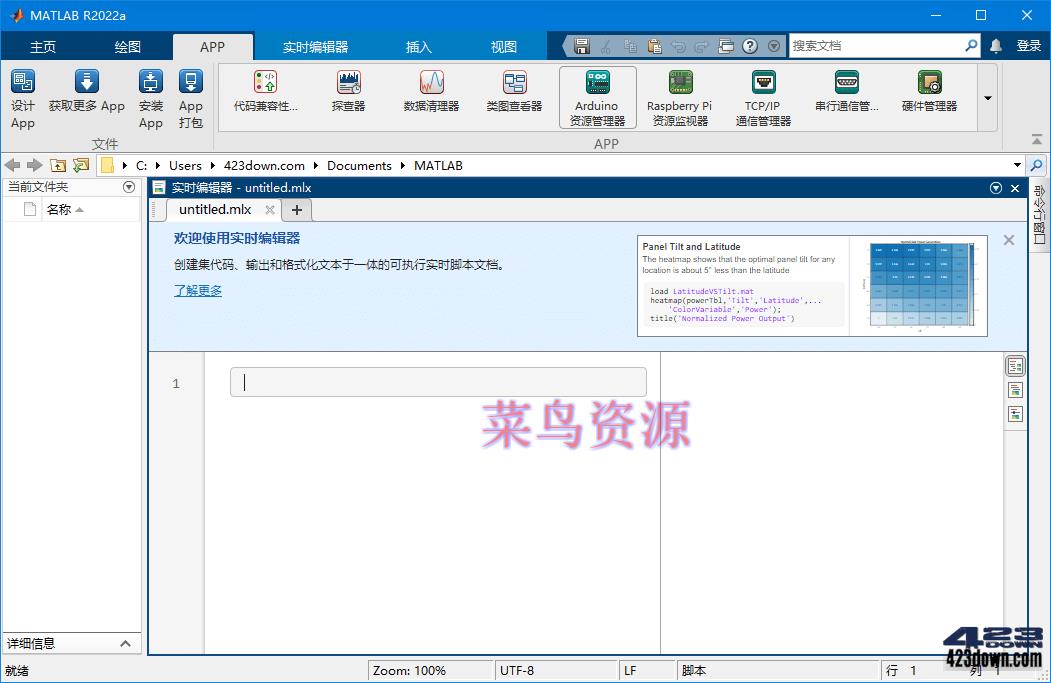Open the Arduino 资源管理器 app
Viewport: 1051px width, 683px height.
point(597,96)
